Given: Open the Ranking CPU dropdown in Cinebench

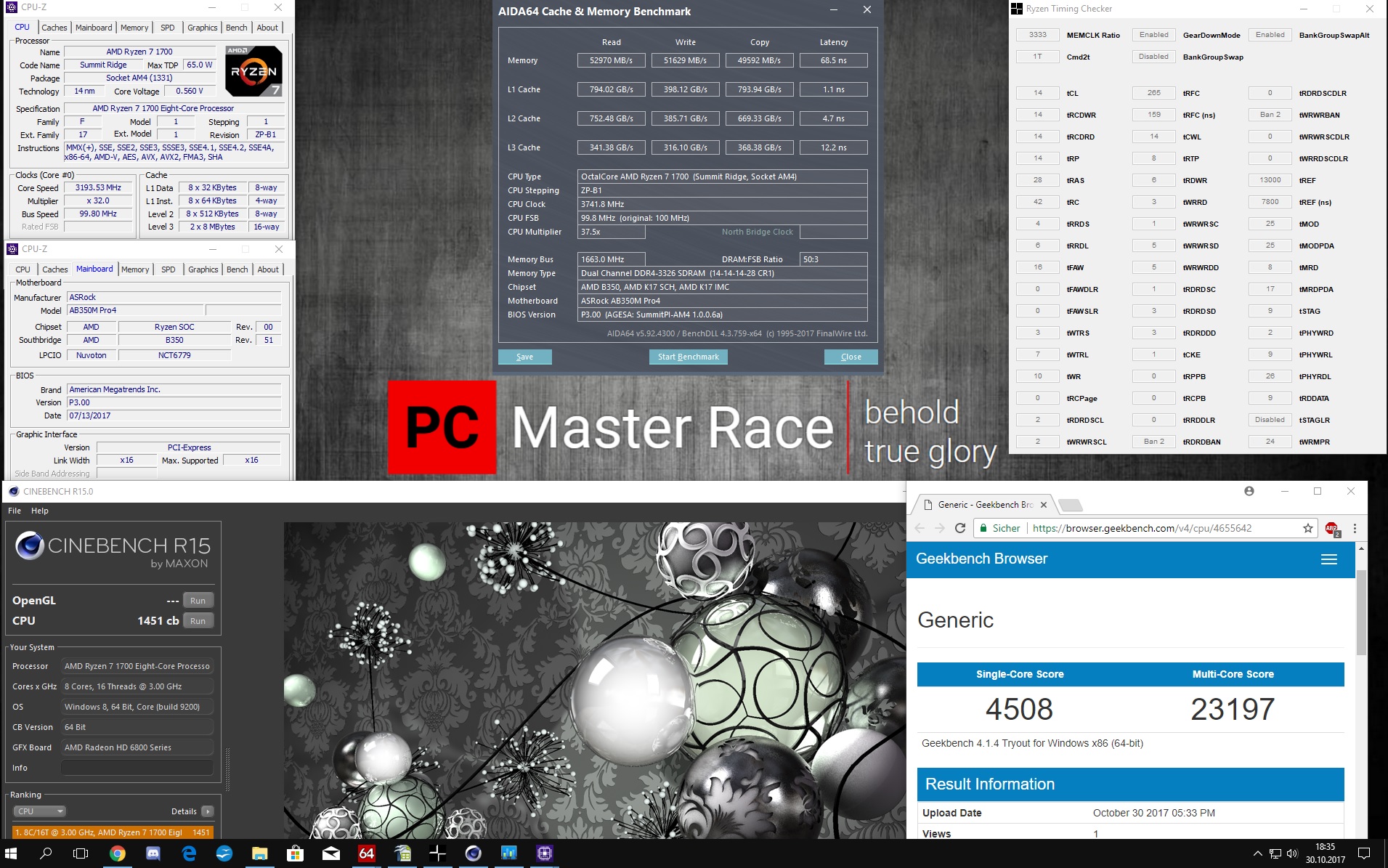Looking at the screenshot, I should [40, 811].
